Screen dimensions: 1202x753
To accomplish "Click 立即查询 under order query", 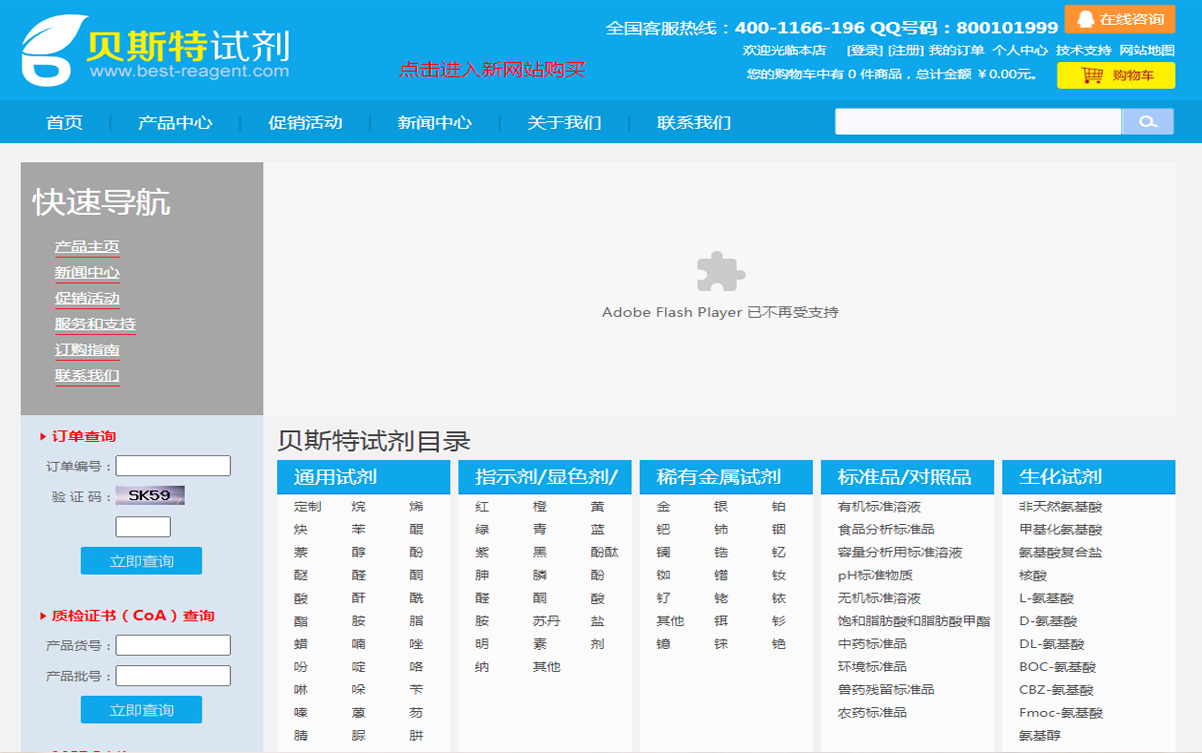I will coord(141,561).
